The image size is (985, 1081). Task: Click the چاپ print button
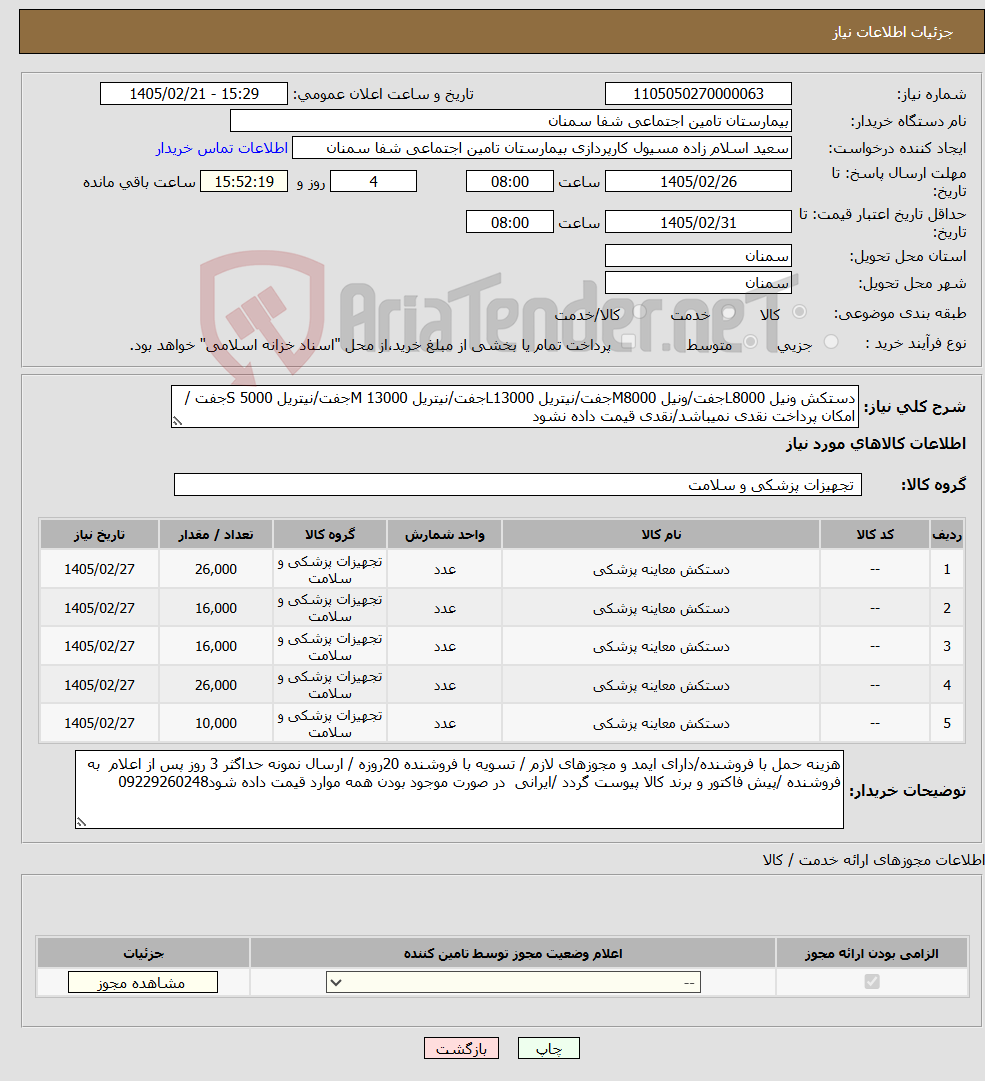click(x=549, y=1049)
